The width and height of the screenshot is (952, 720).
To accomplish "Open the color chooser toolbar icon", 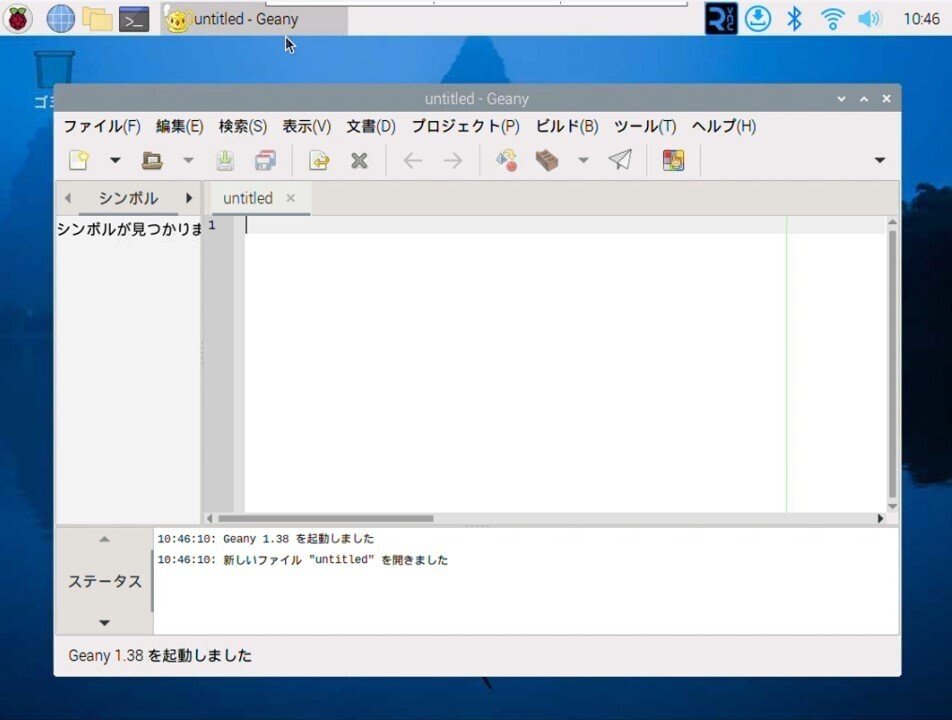I will point(674,161).
